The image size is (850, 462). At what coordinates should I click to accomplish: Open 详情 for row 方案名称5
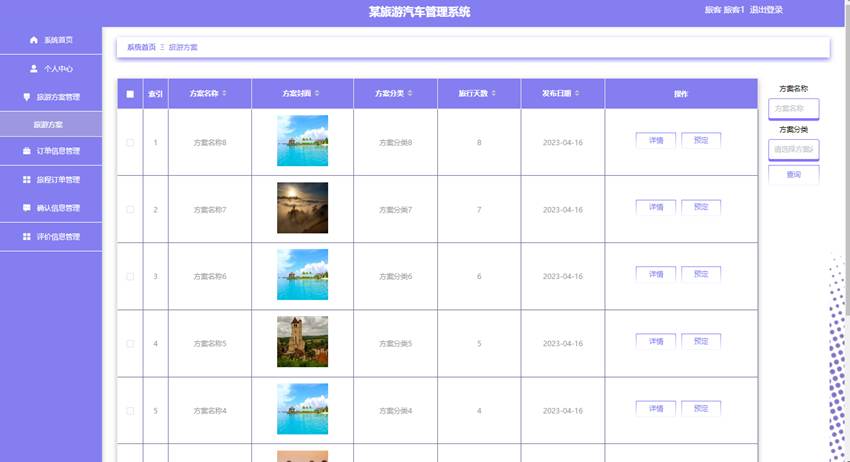(x=656, y=342)
